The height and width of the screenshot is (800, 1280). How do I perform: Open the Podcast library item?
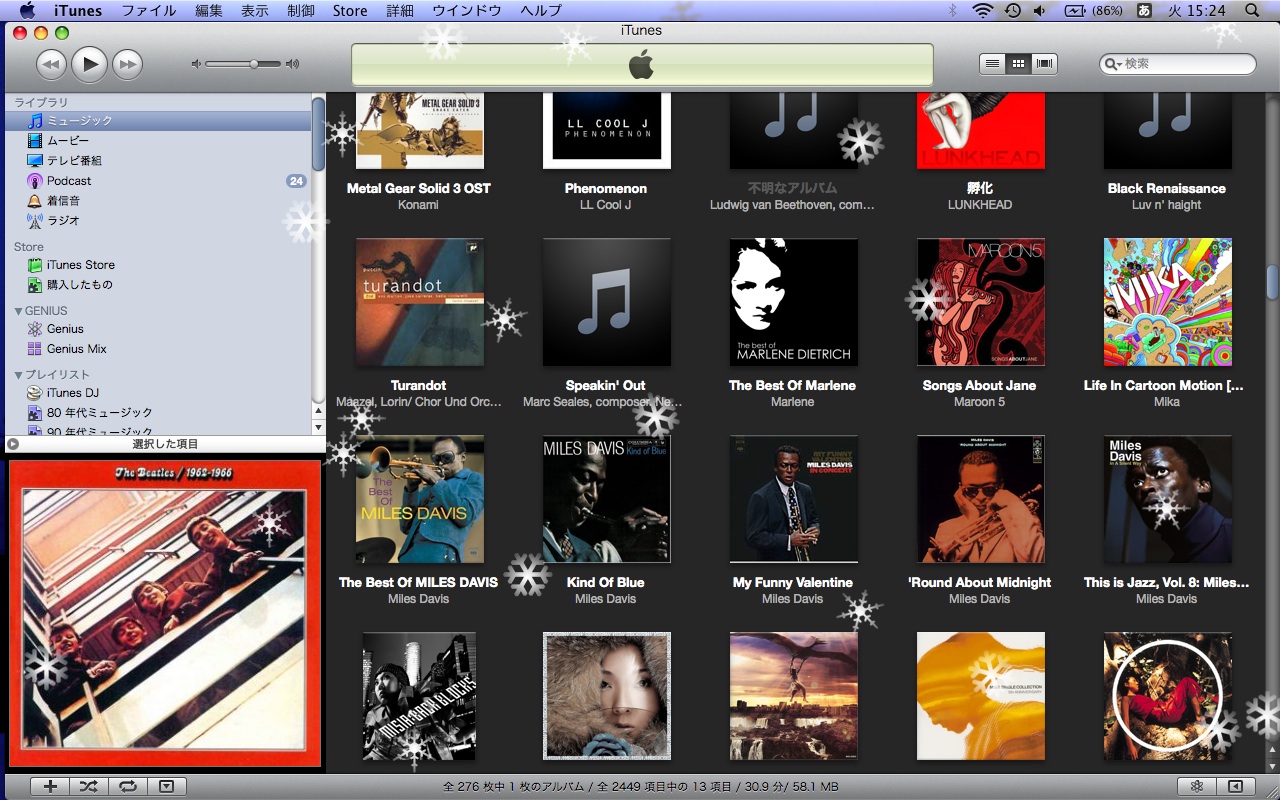[158, 181]
